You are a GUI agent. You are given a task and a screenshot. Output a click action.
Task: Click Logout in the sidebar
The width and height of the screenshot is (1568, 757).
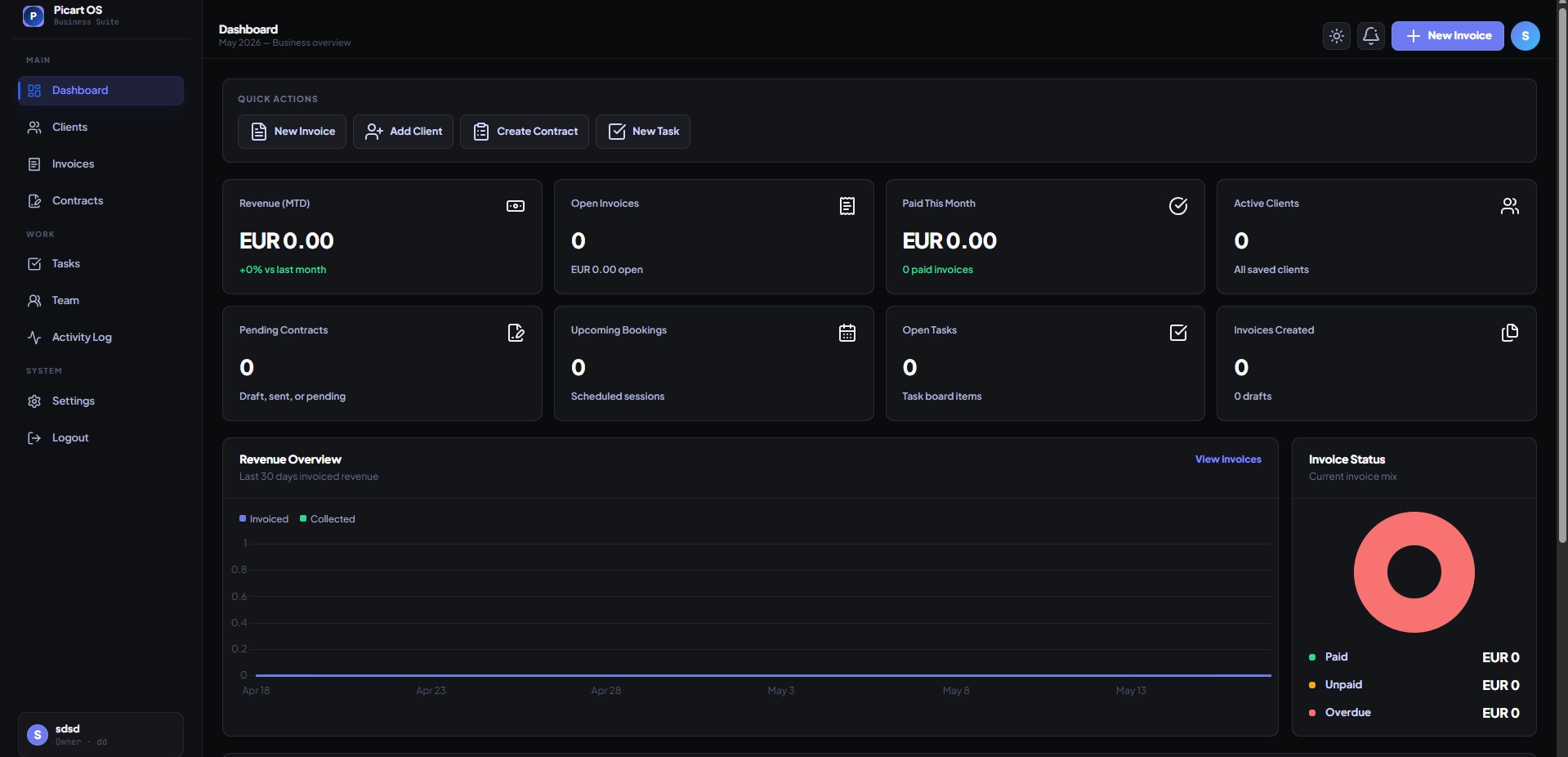101,438
